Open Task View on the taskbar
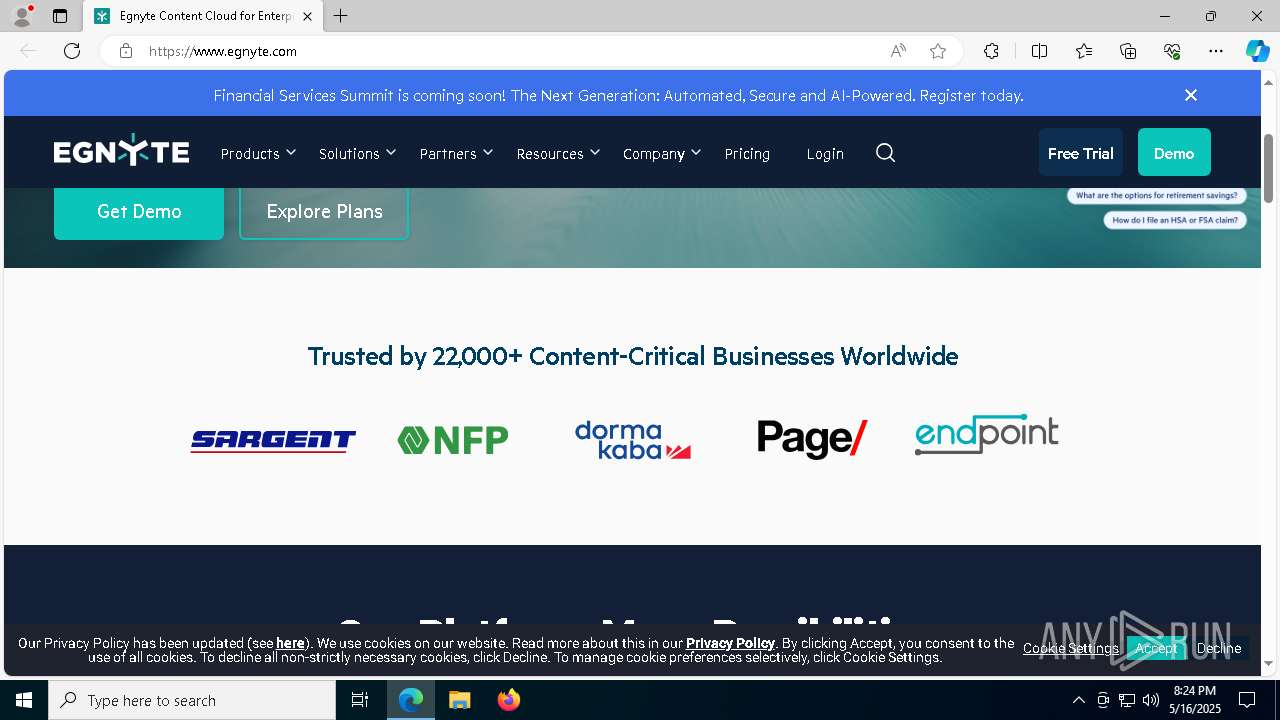1280x720 pixels. 360,700
